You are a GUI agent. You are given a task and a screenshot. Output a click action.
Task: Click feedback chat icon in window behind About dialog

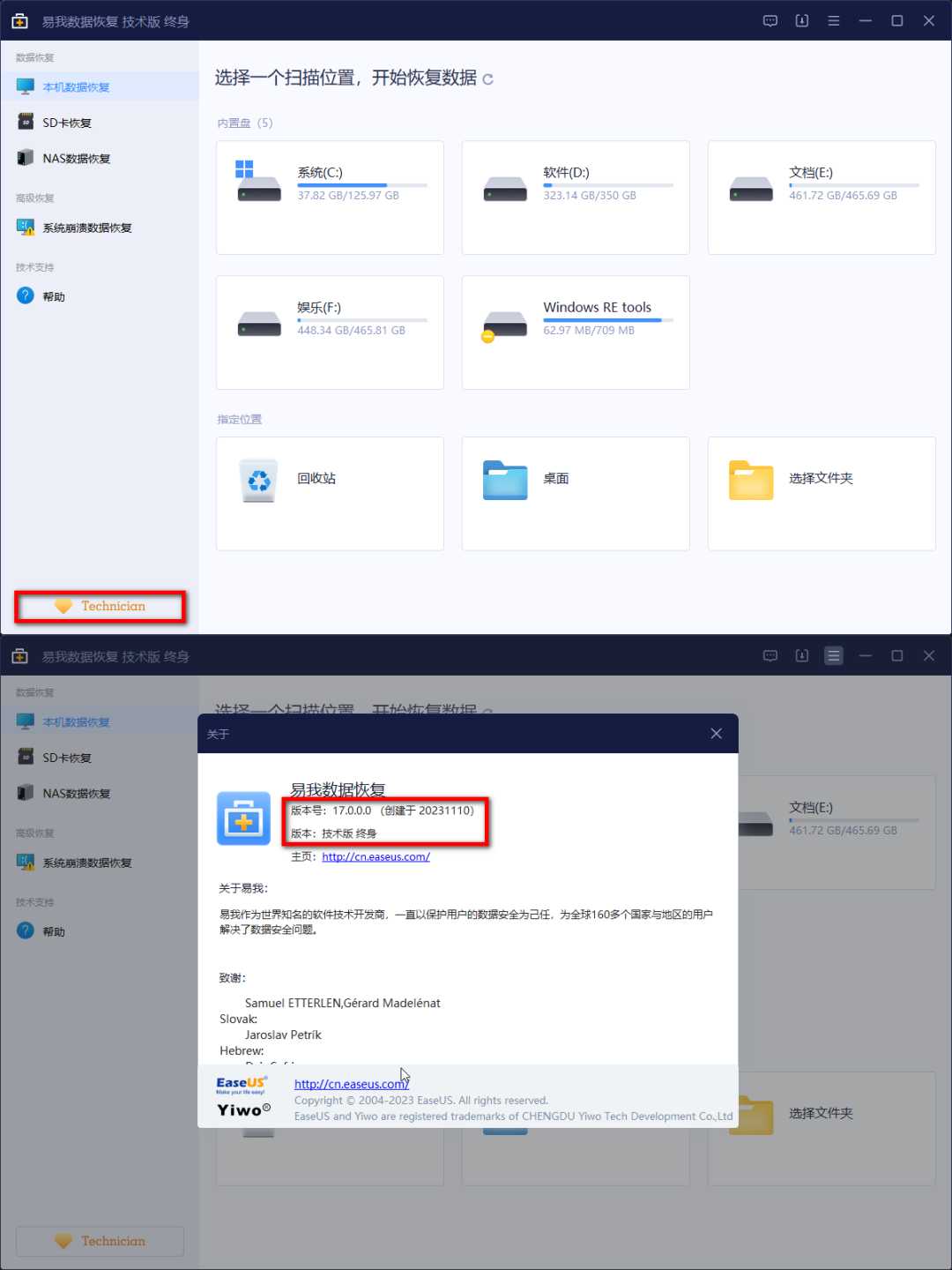[770, 656]
